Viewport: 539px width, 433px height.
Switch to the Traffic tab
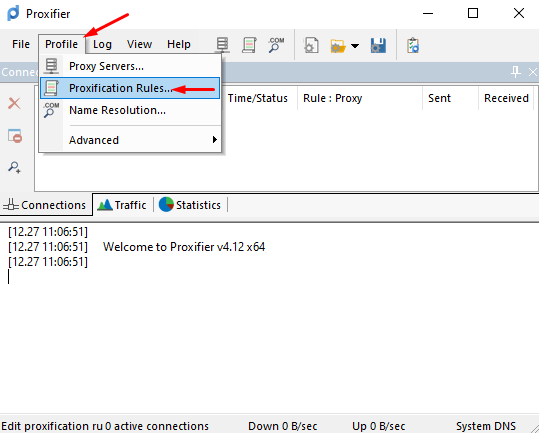(x=122, y=205)
